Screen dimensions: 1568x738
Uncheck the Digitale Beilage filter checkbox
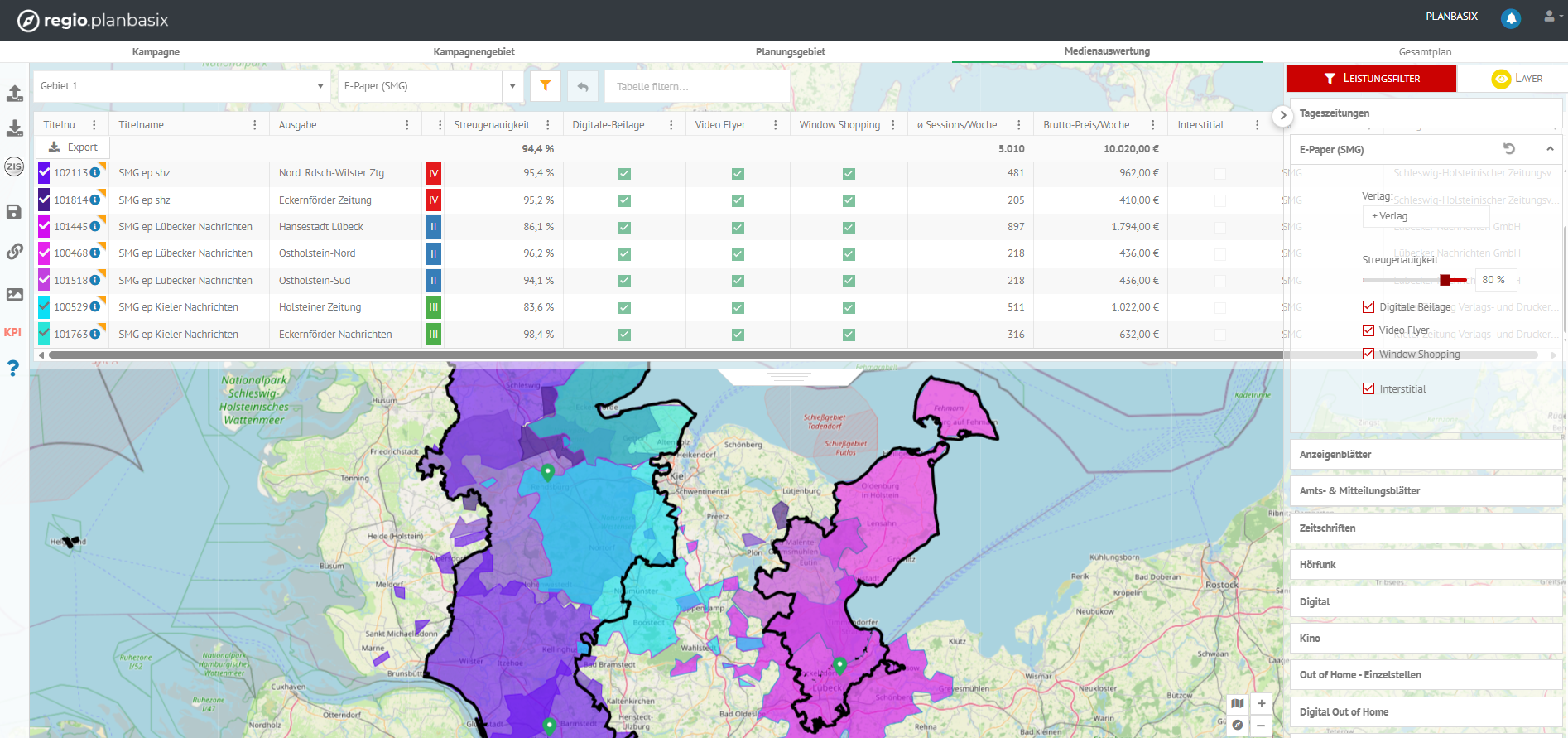pos(1368,306)
